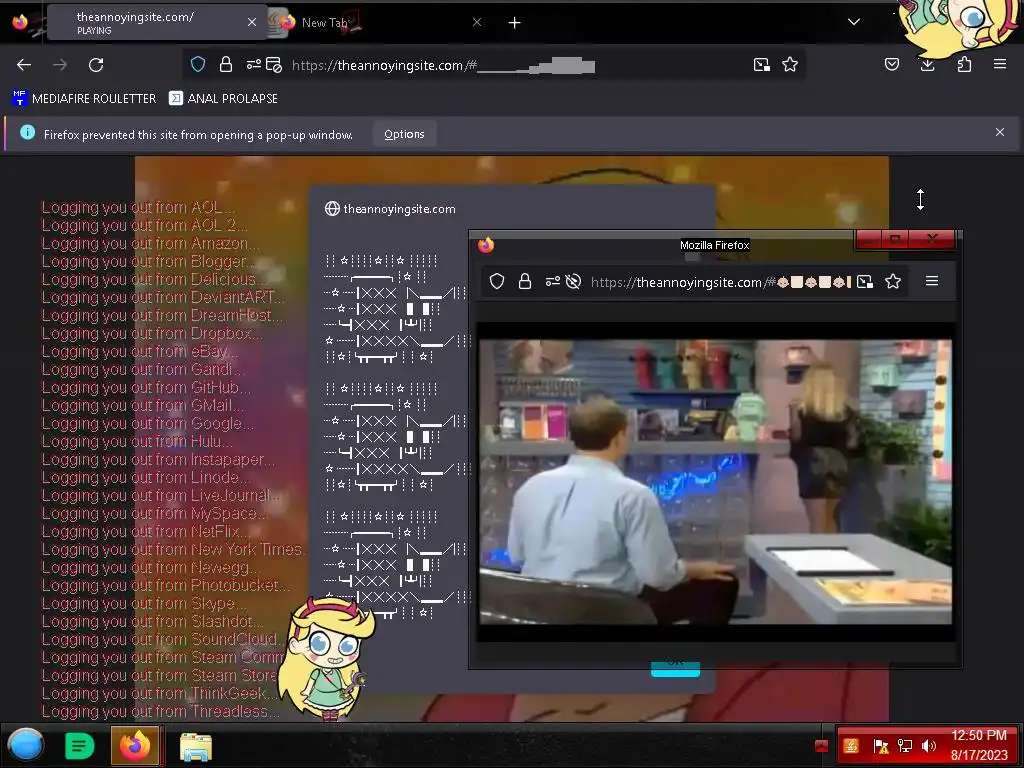Click 'Logging you out from Dropbox' text
Image resolution: width=1024 pixels, height=768 pixels.
(x=152, y=334)
